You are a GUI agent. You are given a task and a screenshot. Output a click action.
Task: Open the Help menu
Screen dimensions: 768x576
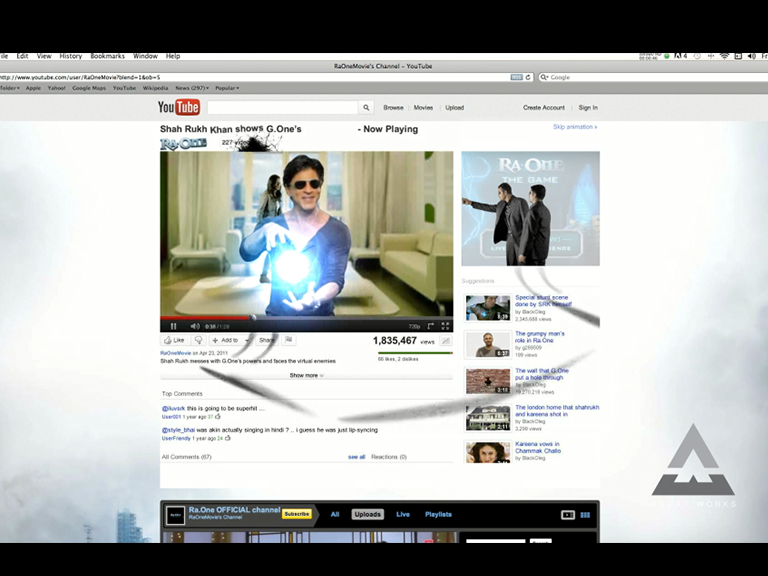[173, 56]
